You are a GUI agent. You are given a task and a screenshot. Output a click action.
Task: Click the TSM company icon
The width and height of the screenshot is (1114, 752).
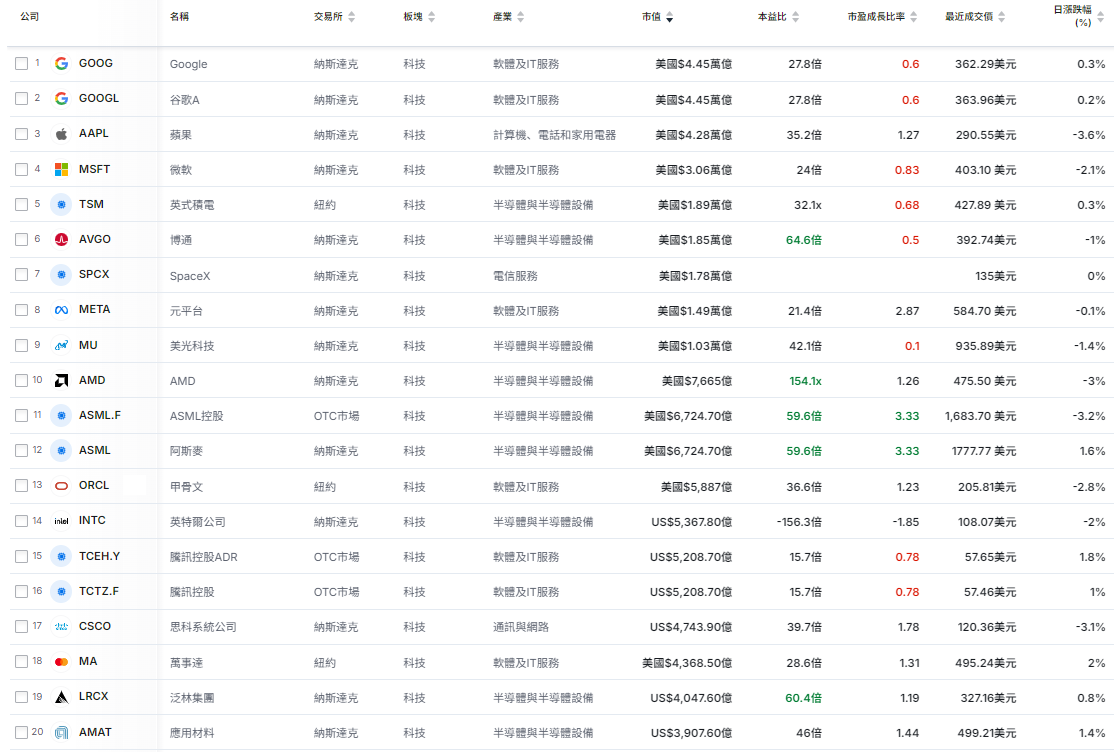pyautogui.click(x=62, y=204)
